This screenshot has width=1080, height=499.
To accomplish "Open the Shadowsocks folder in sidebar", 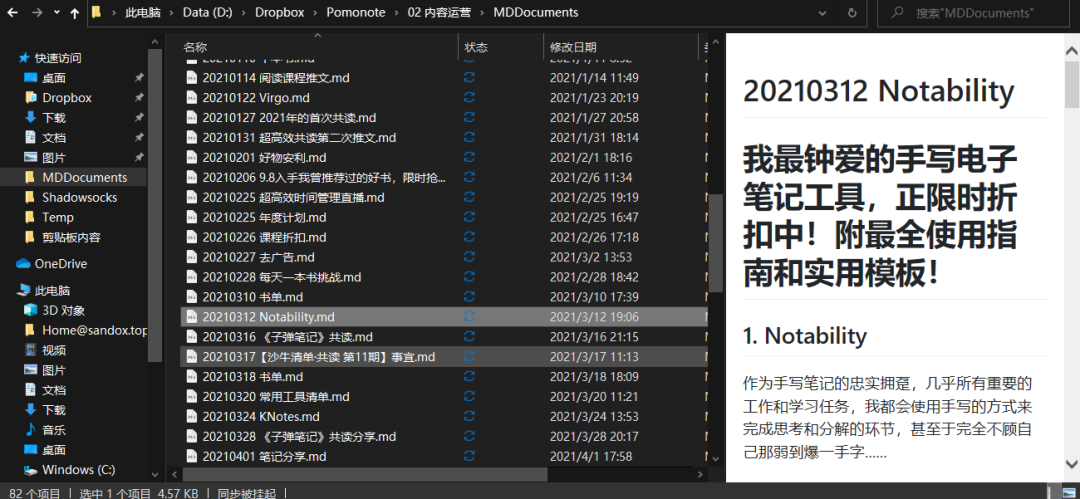I will tap(79, 198).
